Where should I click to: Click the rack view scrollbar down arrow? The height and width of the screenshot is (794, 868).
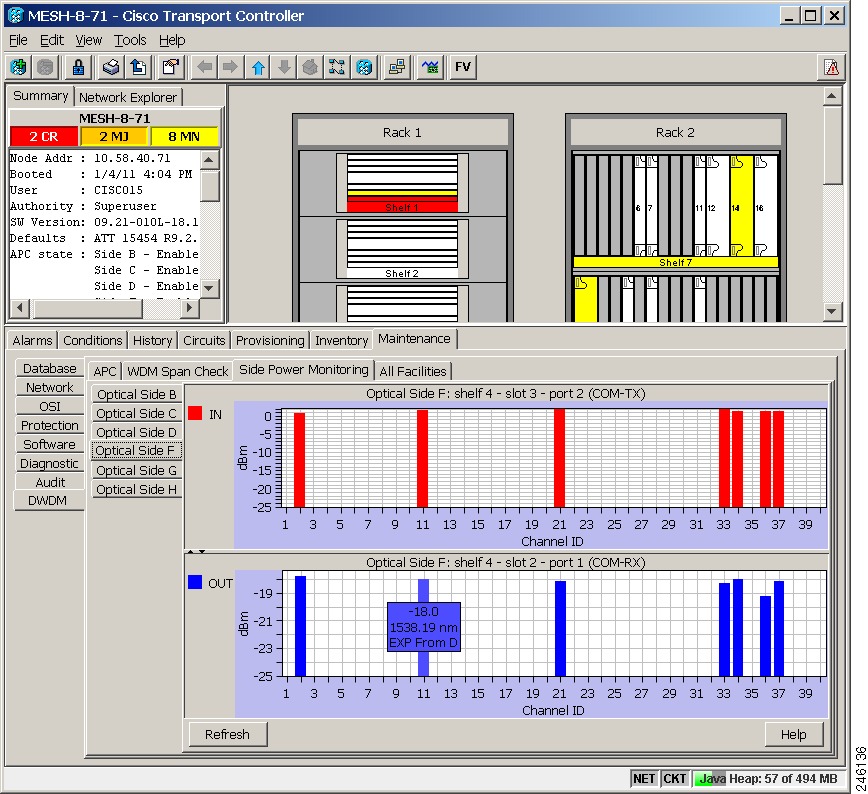coord(831,311)
